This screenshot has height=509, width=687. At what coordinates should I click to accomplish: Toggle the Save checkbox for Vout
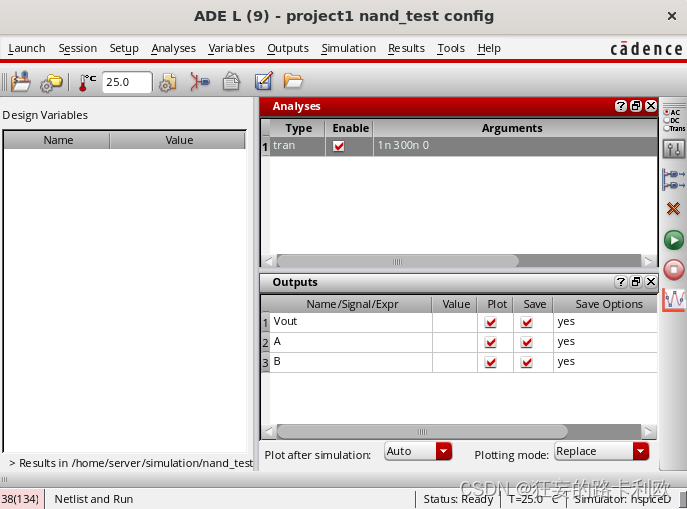point(527,322)
